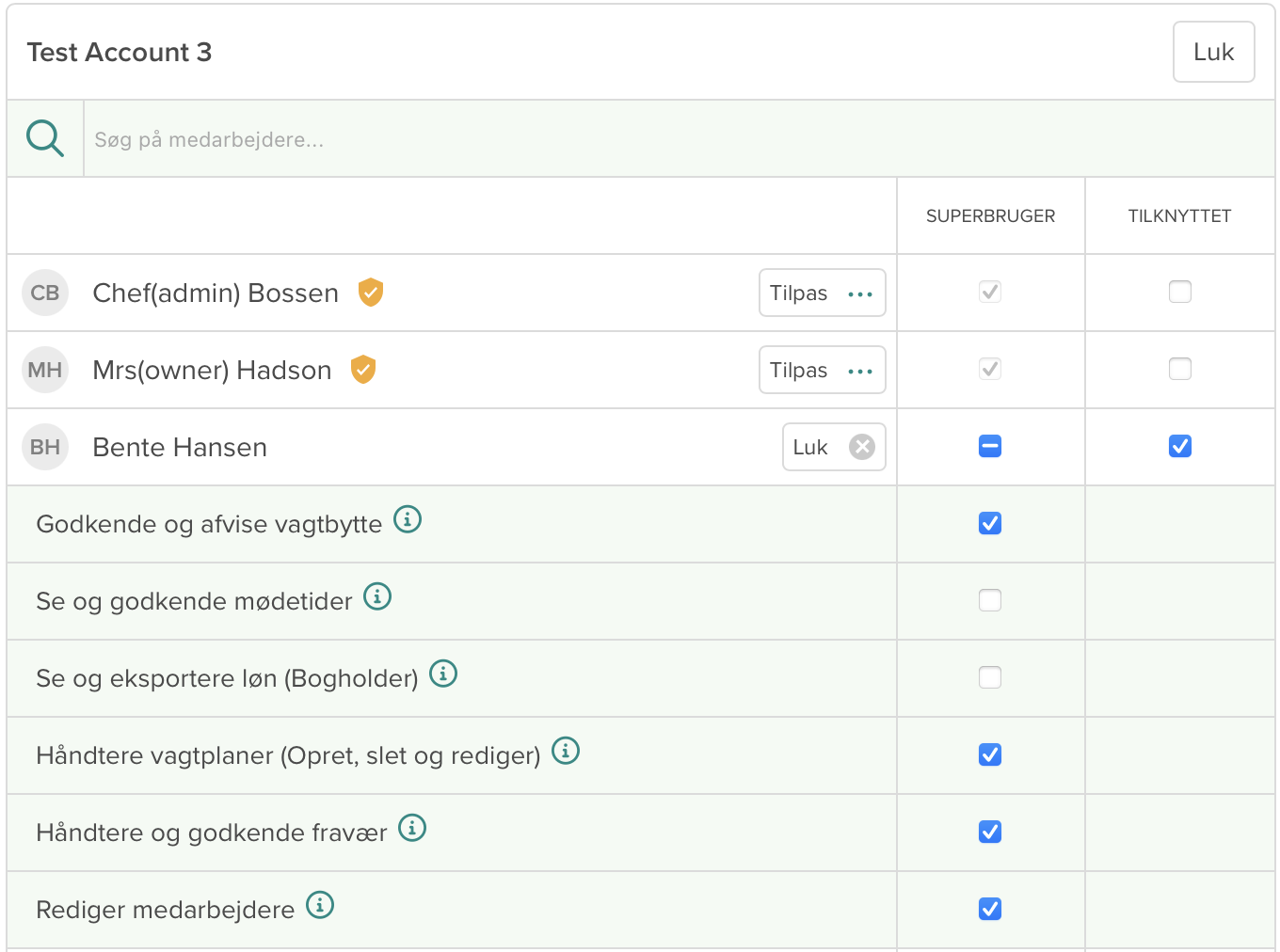Click the Luk button in the header

(x=1213, y=52)
